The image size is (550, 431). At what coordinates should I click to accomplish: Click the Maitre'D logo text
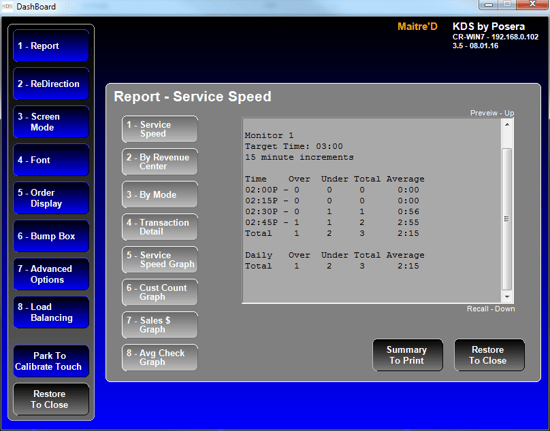point(417,27)
